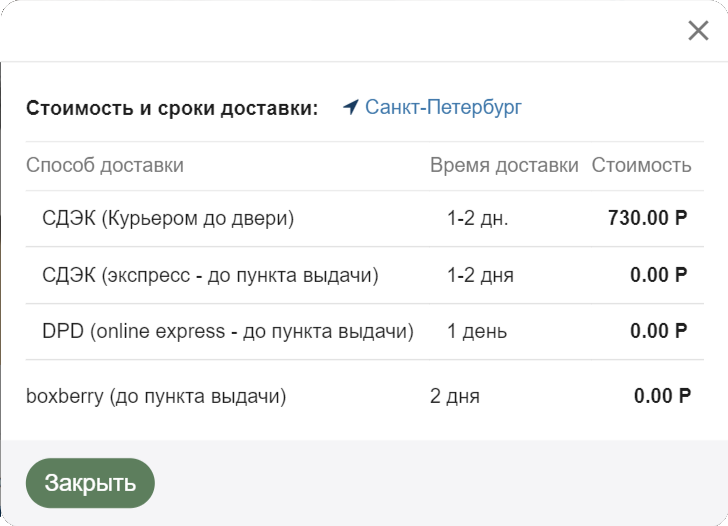Change city via Санкт-Петербург link
The image size is (728, 526).
(x=443, y=107)
